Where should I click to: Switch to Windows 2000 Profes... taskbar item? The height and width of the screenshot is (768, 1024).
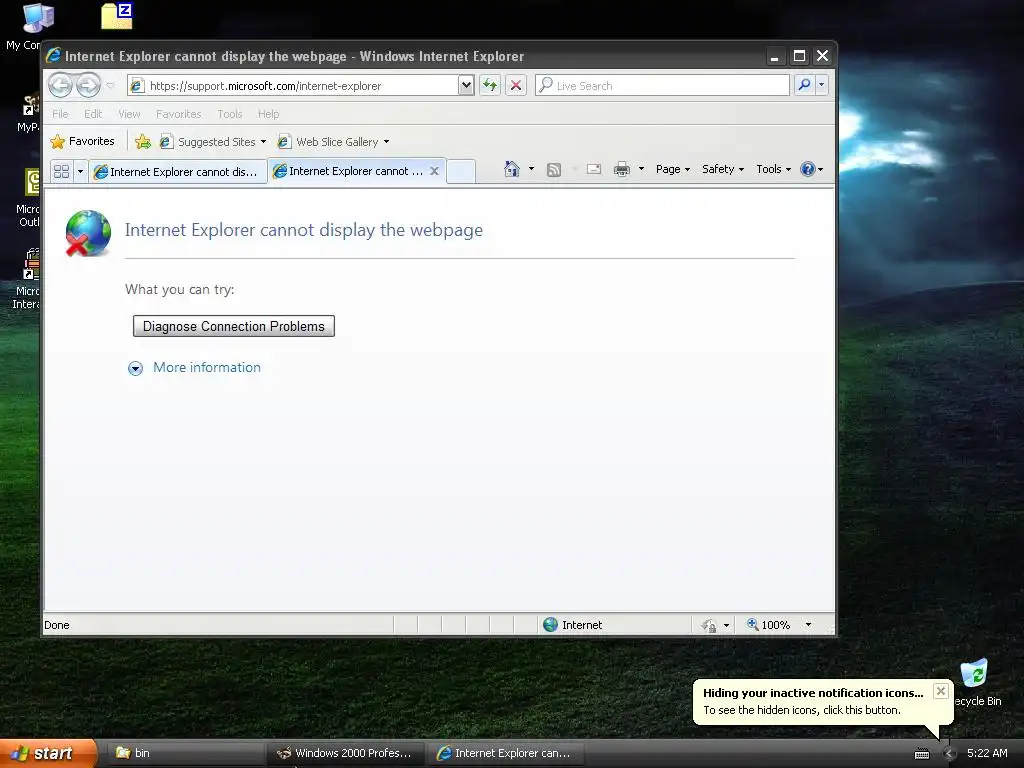(347, 753)
